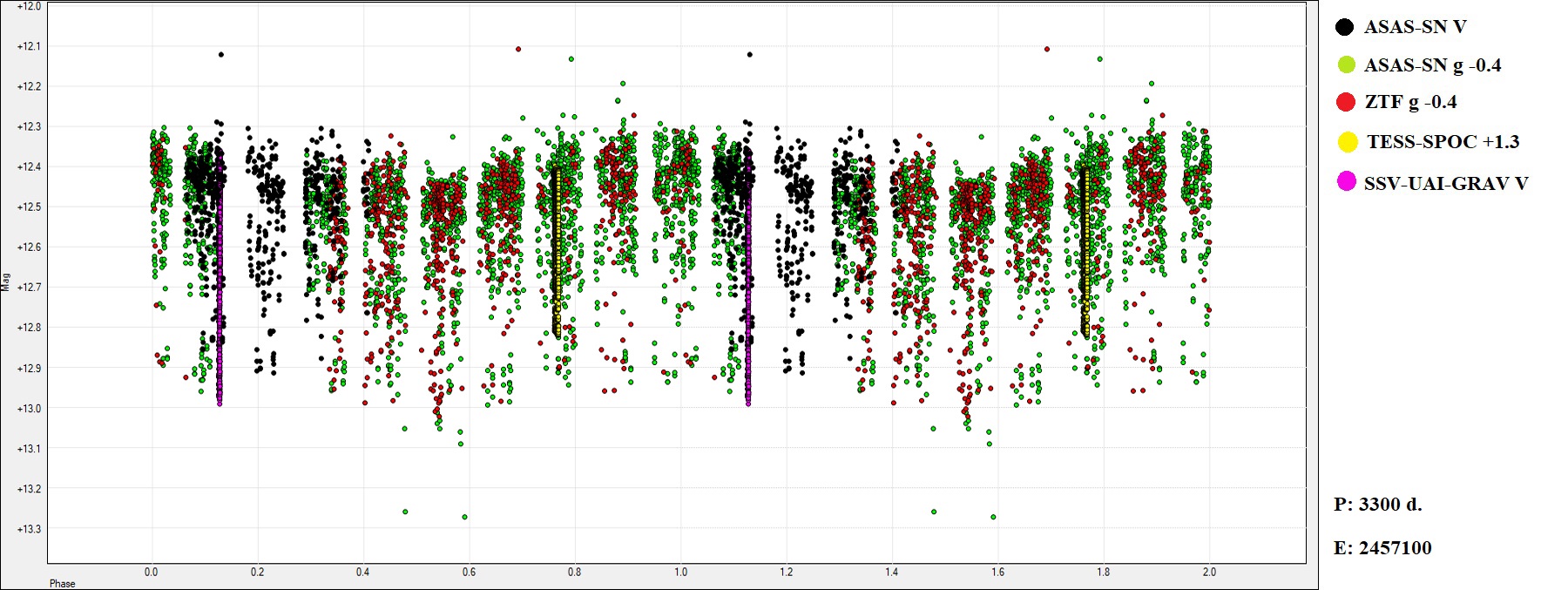Image resolution: width=1568 pixels, height=590 pixels.
Task: Click the +13.1 magnitude tick label
Action: coord(29,448)
